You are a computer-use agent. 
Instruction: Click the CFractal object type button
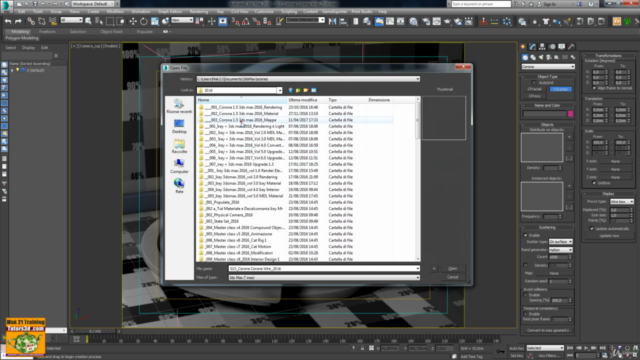click(534, 89)
